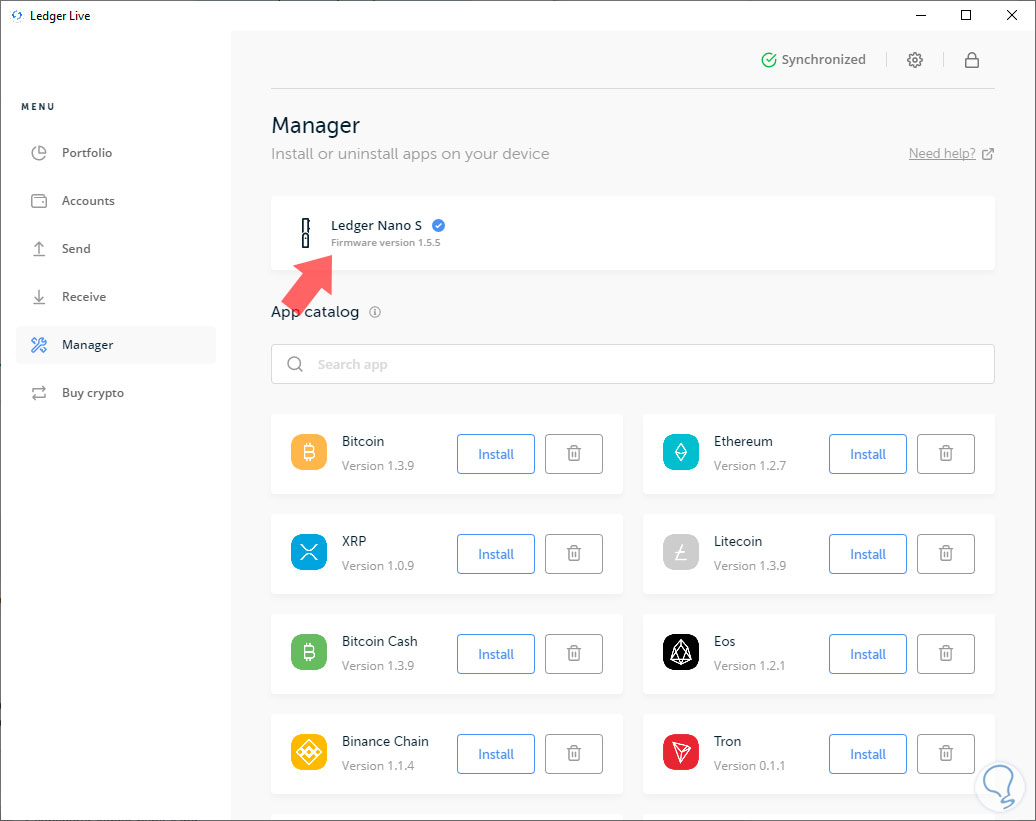Click the Eos app icon

tap(681, 652)
